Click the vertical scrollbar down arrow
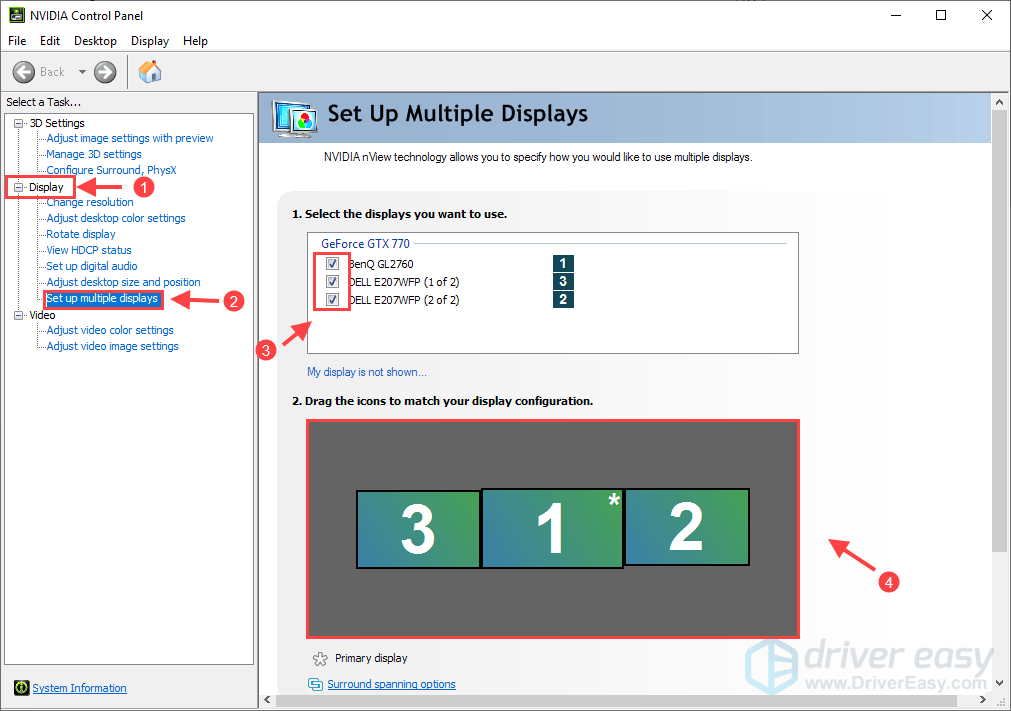This screenshot has width=1011, height=711. [x=999, y=683]
